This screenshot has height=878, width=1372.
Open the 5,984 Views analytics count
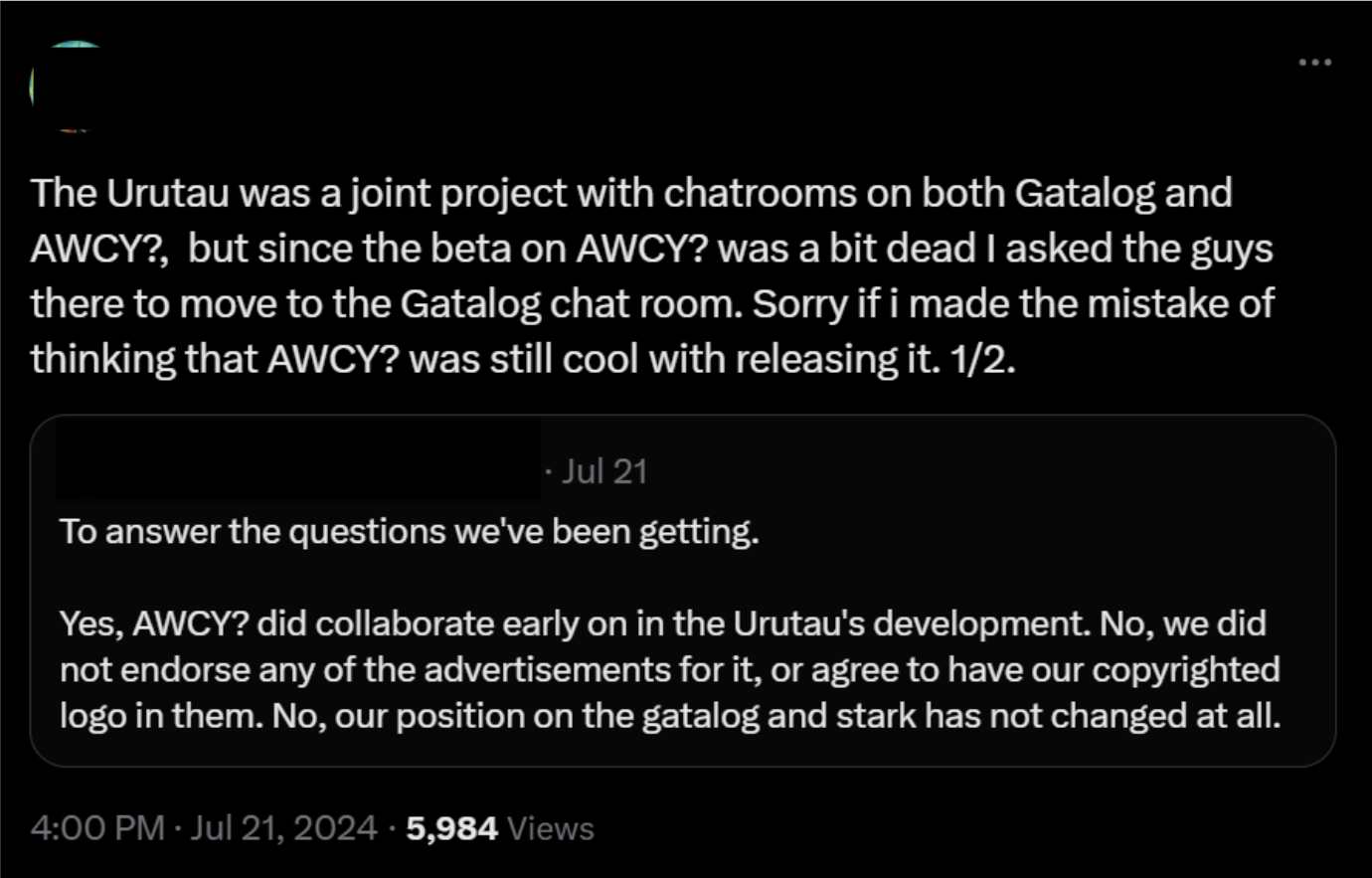[x=451, y=828]
